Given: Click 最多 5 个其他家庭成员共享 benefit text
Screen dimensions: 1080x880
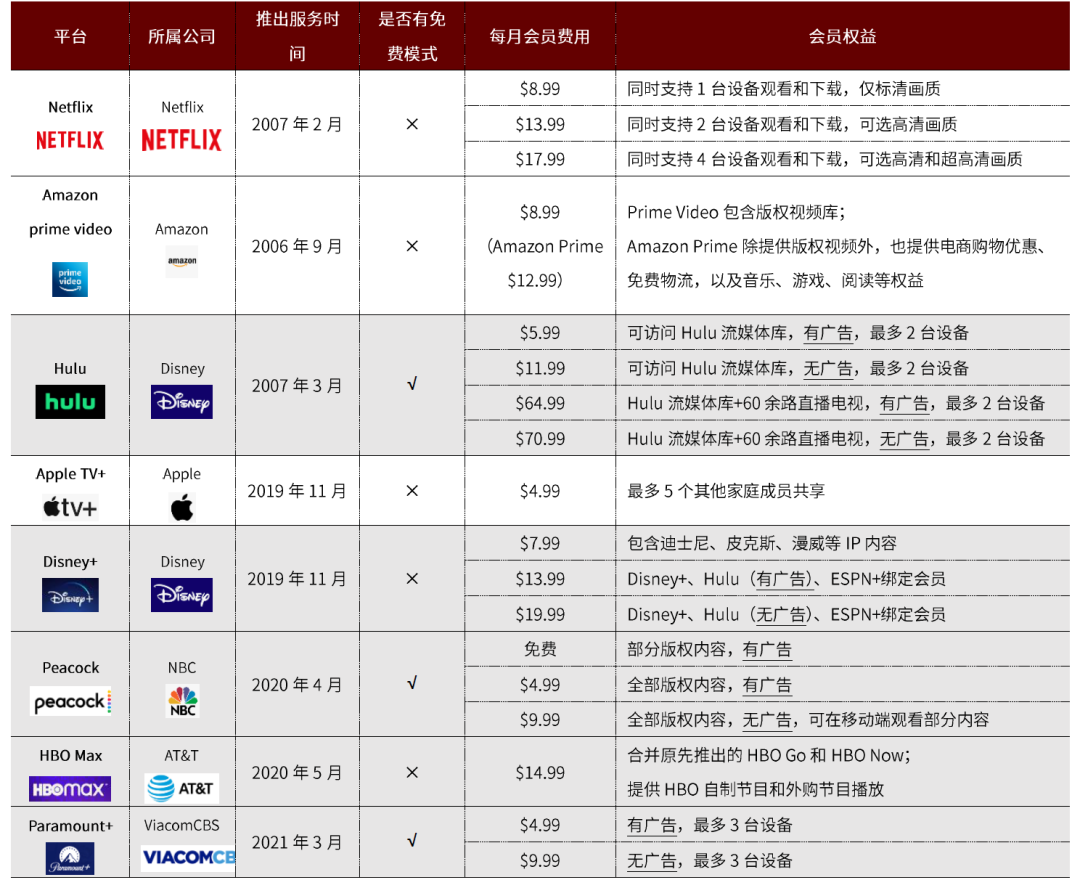Looking at the screenshot, I should coord(725,491).
